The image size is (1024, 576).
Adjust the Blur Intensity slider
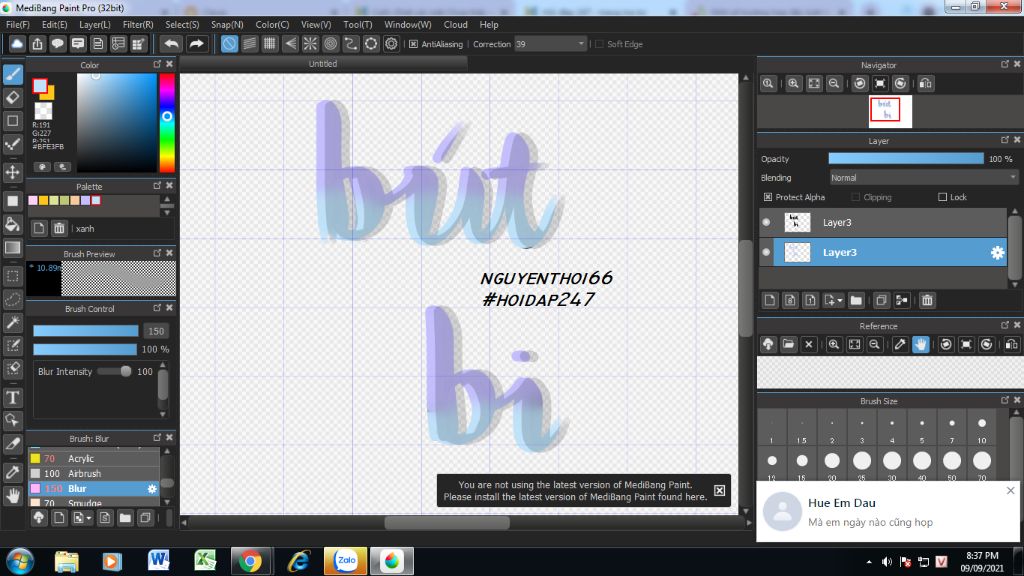(x=114, y=372)
